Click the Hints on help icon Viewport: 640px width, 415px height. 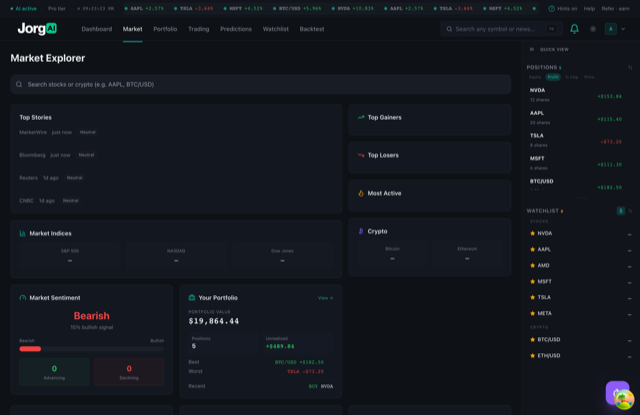click(x=551, y=9)
